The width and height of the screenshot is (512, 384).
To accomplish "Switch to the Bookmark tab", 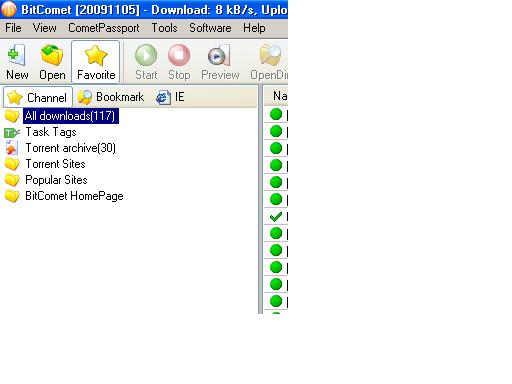I will (x=111, y=97).
